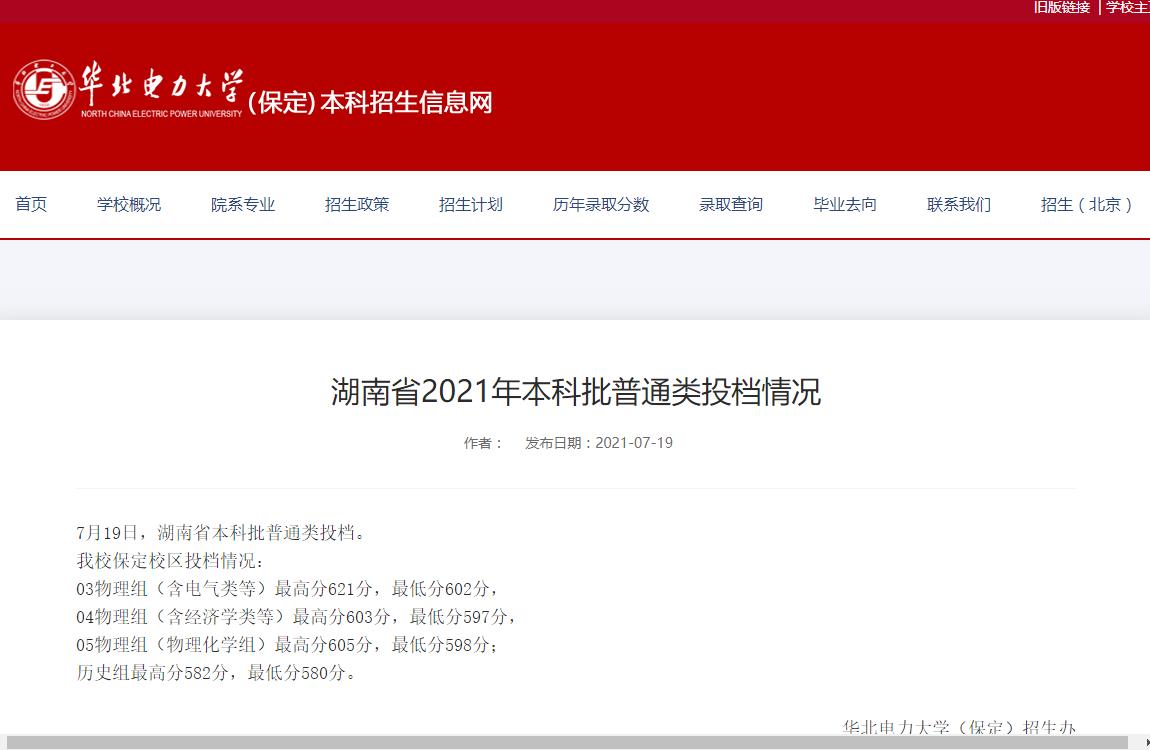Image resolution: width=1150 pixels, height=750 pixels.
Task: Open the 录取查询 navigation item
Action: (x=731, y=205)
